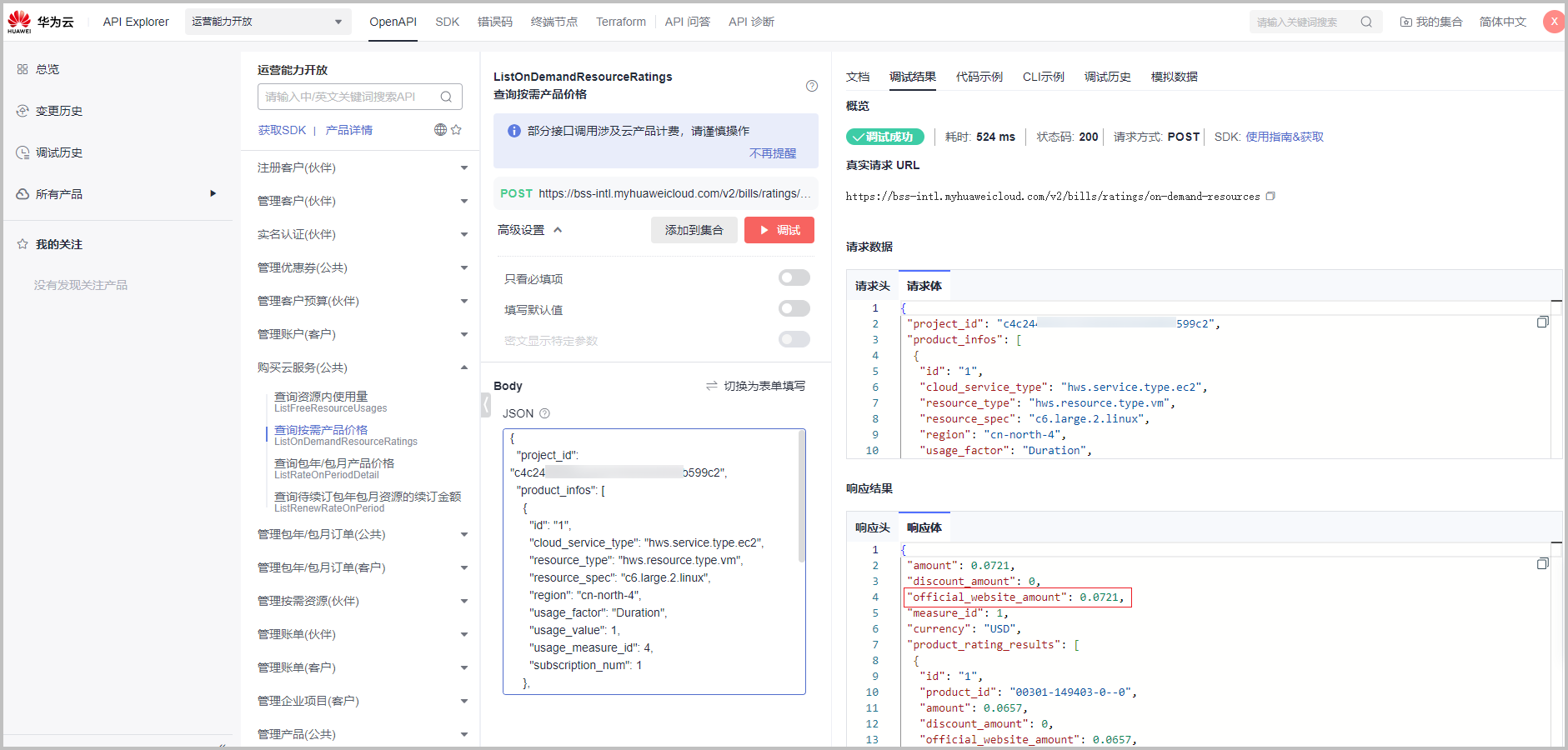Open the 请求头 tab
The image size is (1568, 750).
(x=872, y=286)
